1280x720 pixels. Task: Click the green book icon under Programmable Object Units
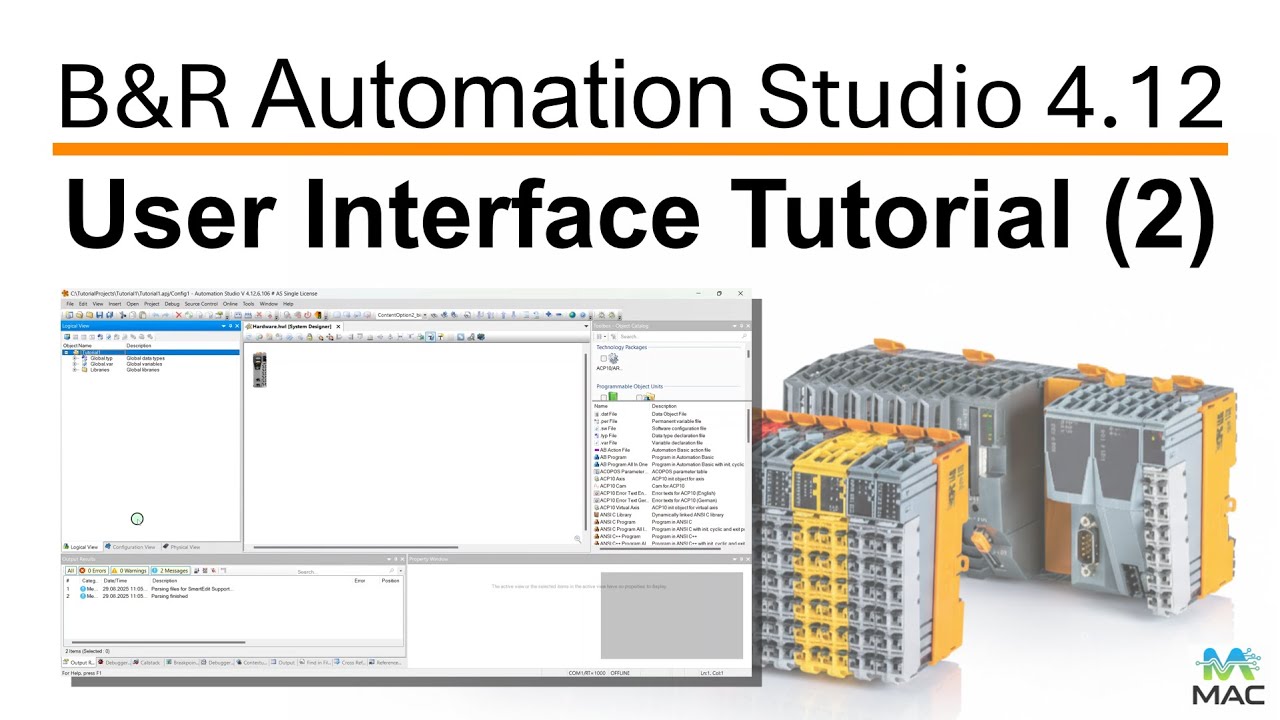coord(613,395)
